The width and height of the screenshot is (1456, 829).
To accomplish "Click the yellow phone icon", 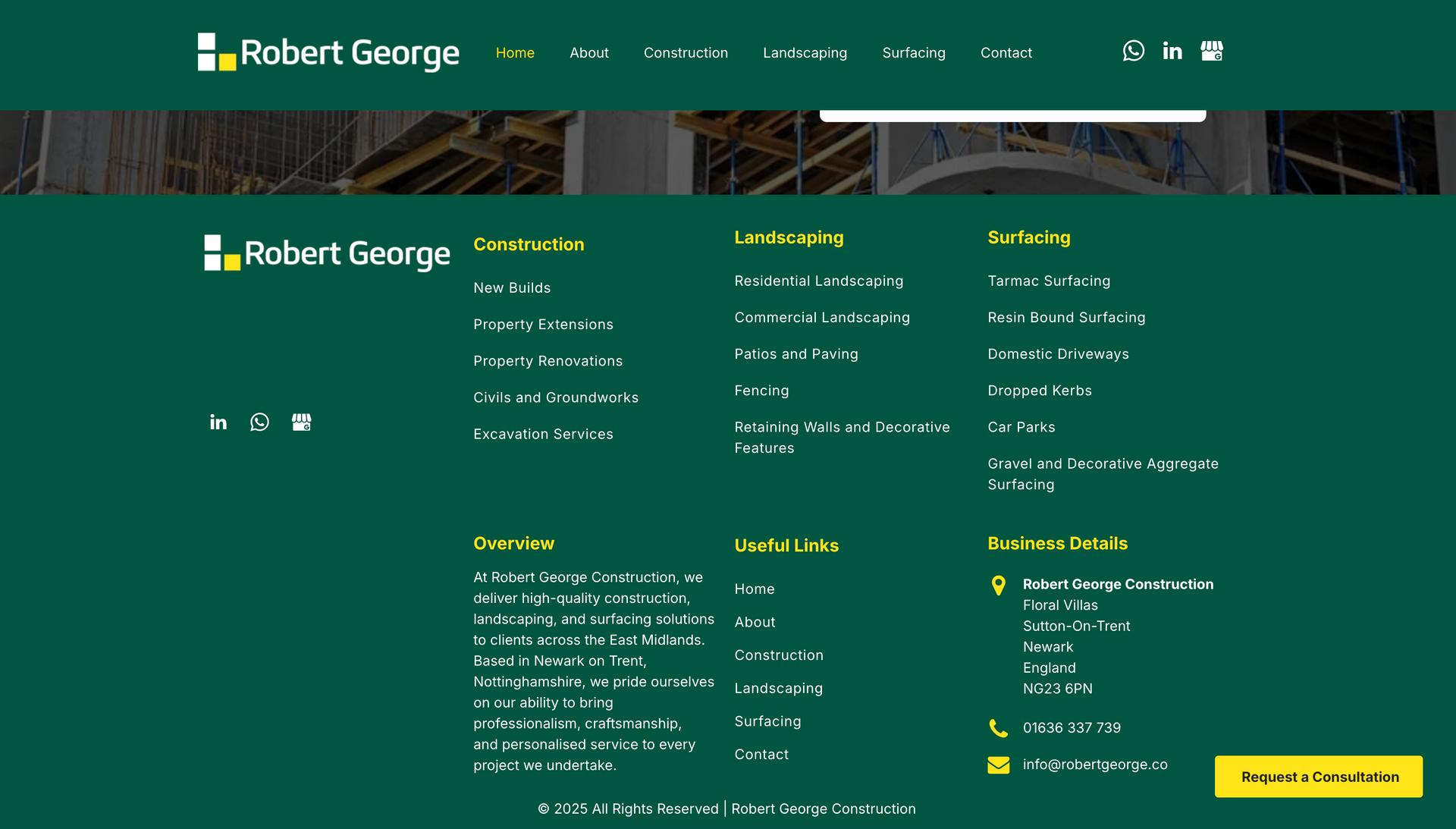I will click(998, 728).
